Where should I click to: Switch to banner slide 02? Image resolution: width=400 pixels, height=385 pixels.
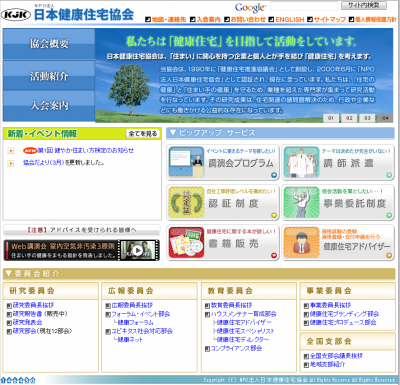tap(349, 118)
